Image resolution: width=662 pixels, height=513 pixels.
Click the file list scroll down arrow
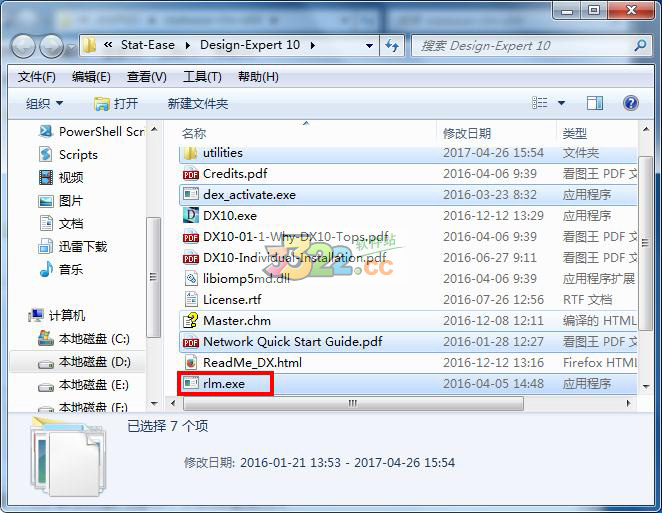tap(646, 386)
